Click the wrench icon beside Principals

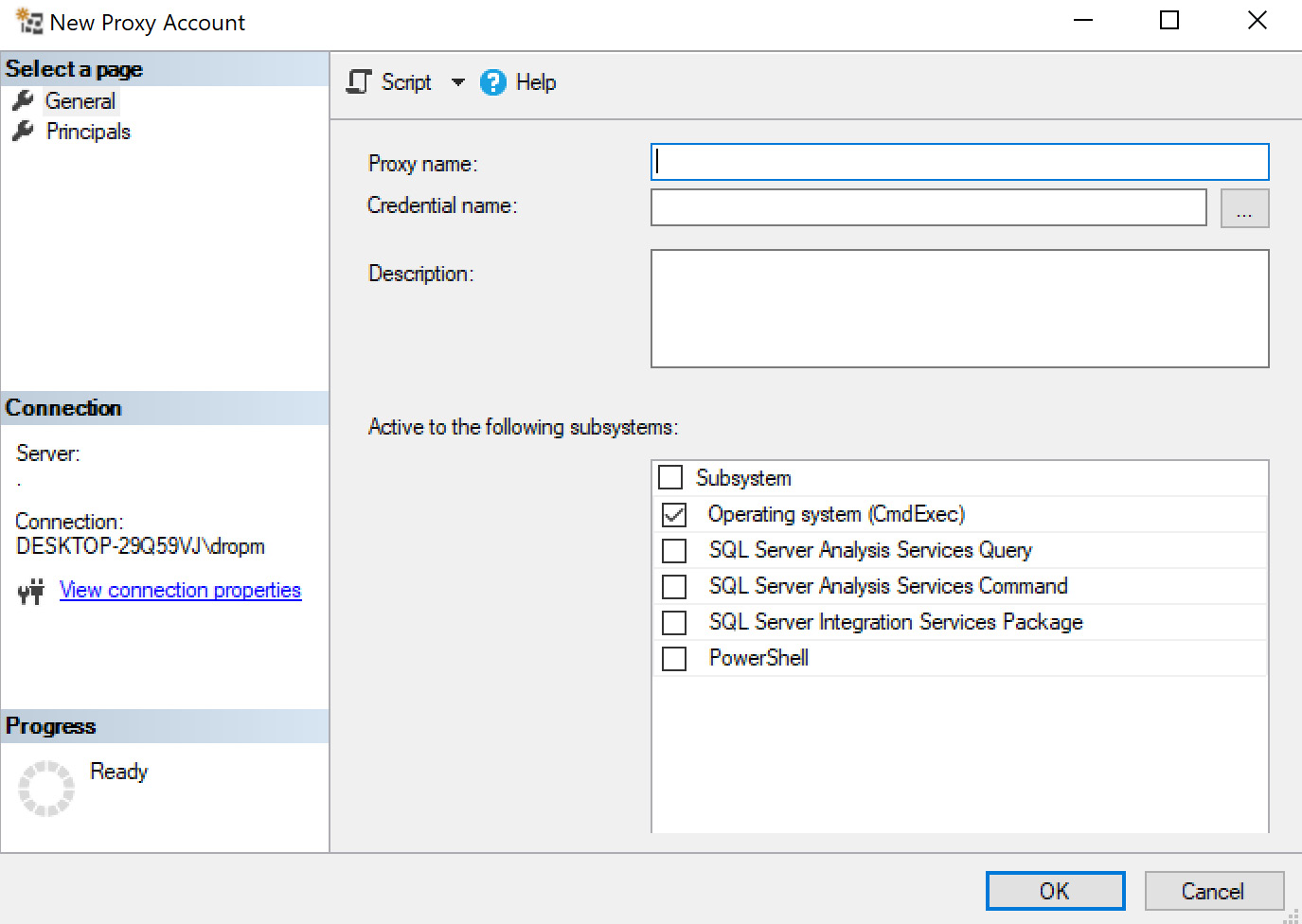(x=23, y=132)
